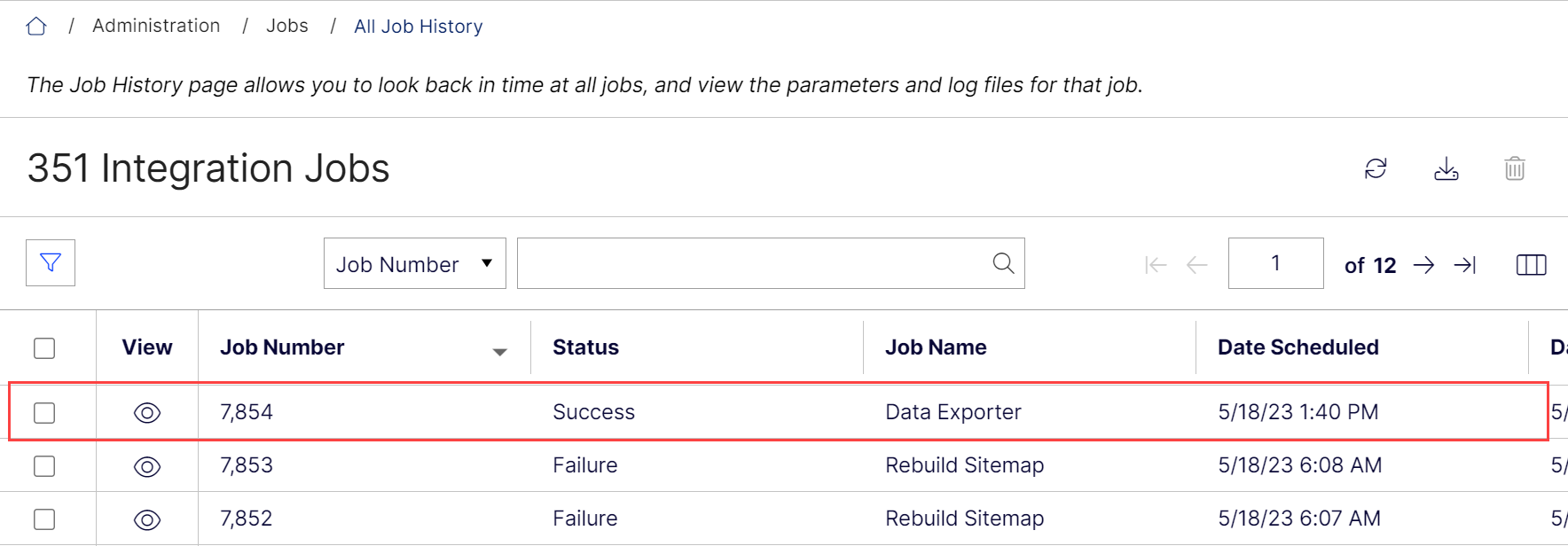
Task: Click the page number input box
Action: tap(1275, 263)
